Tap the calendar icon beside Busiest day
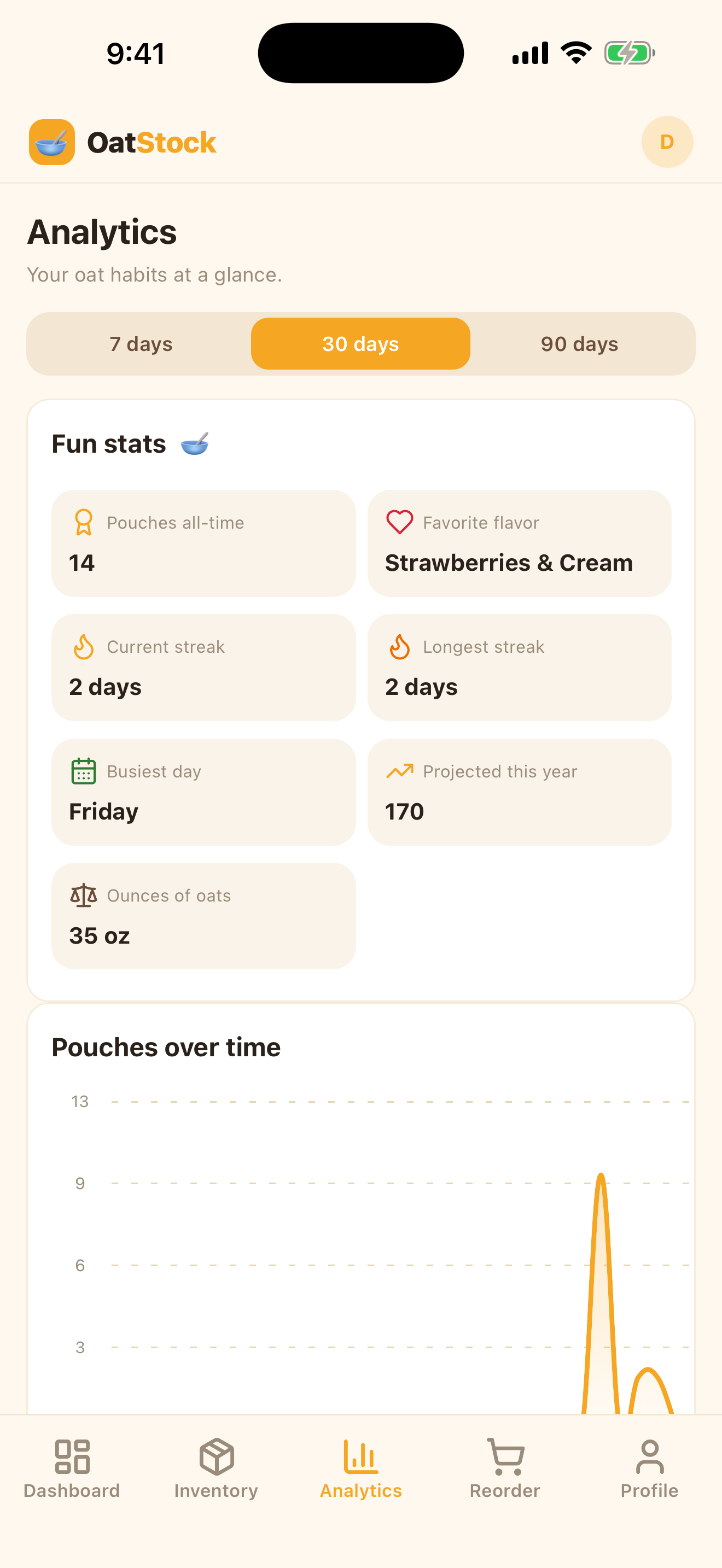Screen dimensions: 722x1568 click(83, 771)
